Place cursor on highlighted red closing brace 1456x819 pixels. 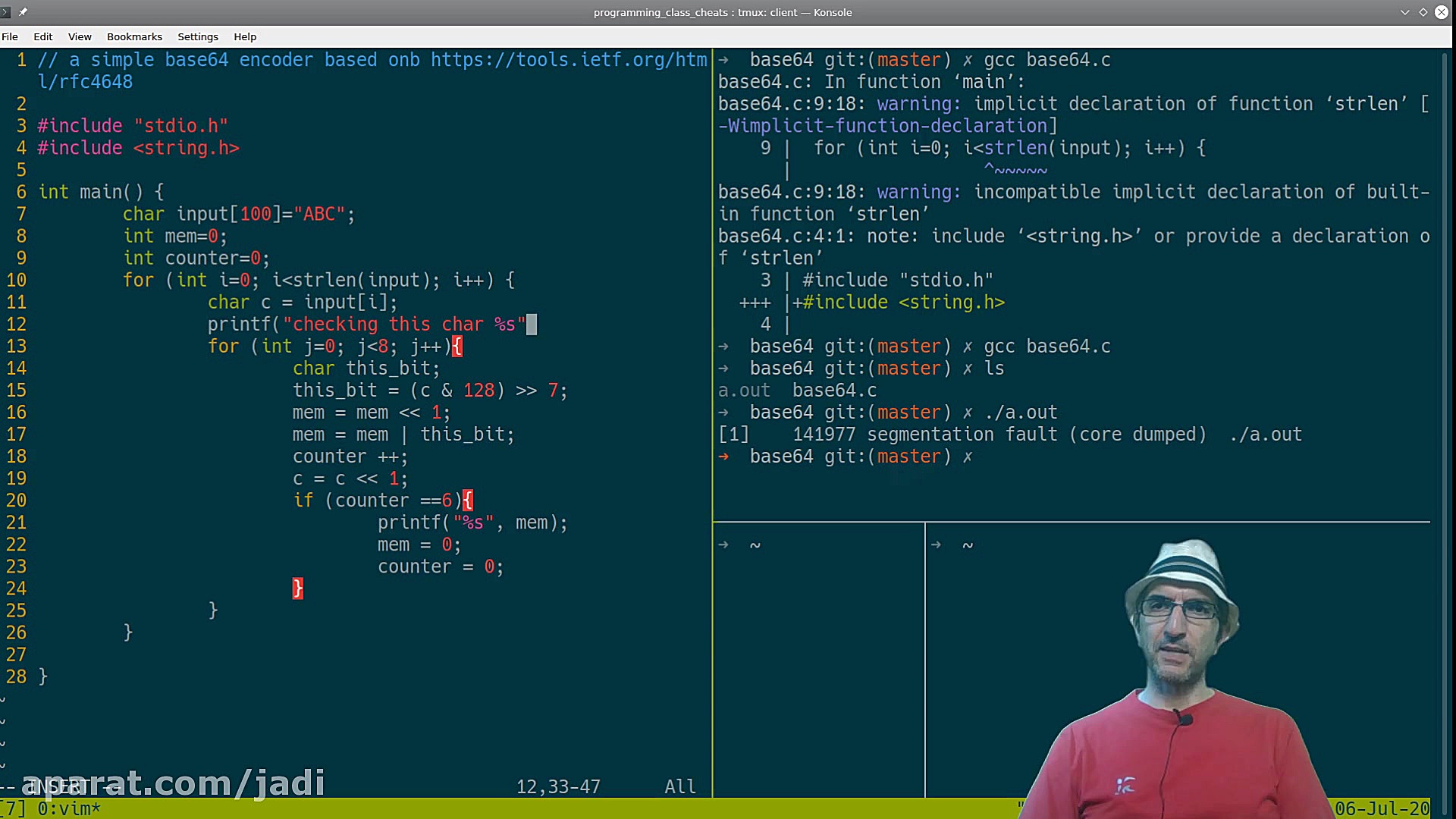(x=297, y=588)
